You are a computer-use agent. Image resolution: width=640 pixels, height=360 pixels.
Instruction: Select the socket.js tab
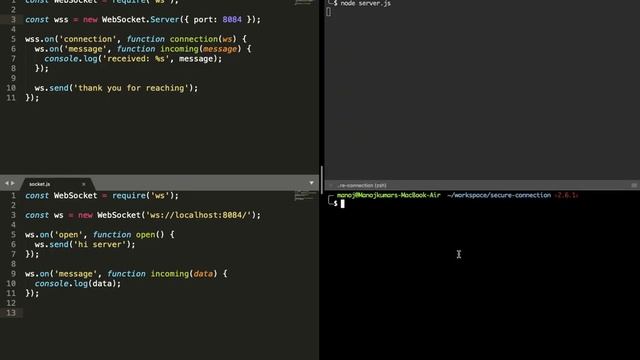coord(40,184)
